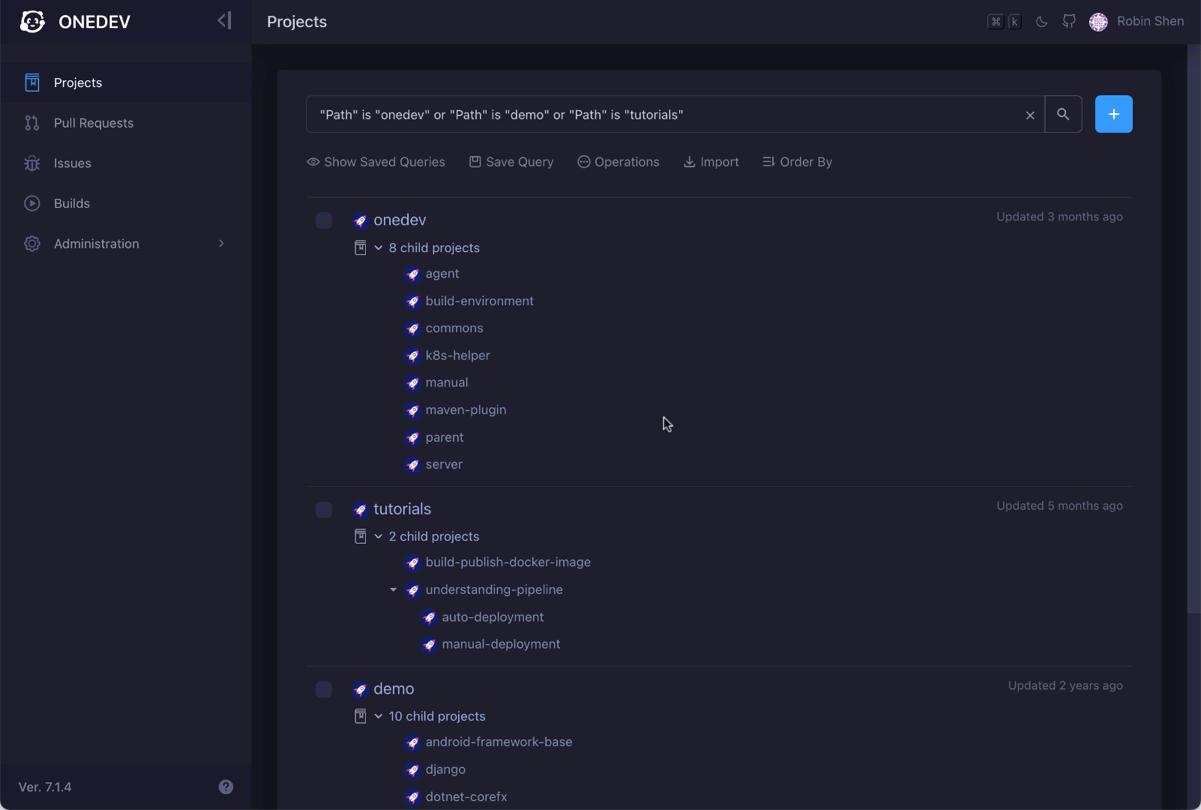Open the help icon beside the version number
The image size is (1201, 810).
point(226,787)
